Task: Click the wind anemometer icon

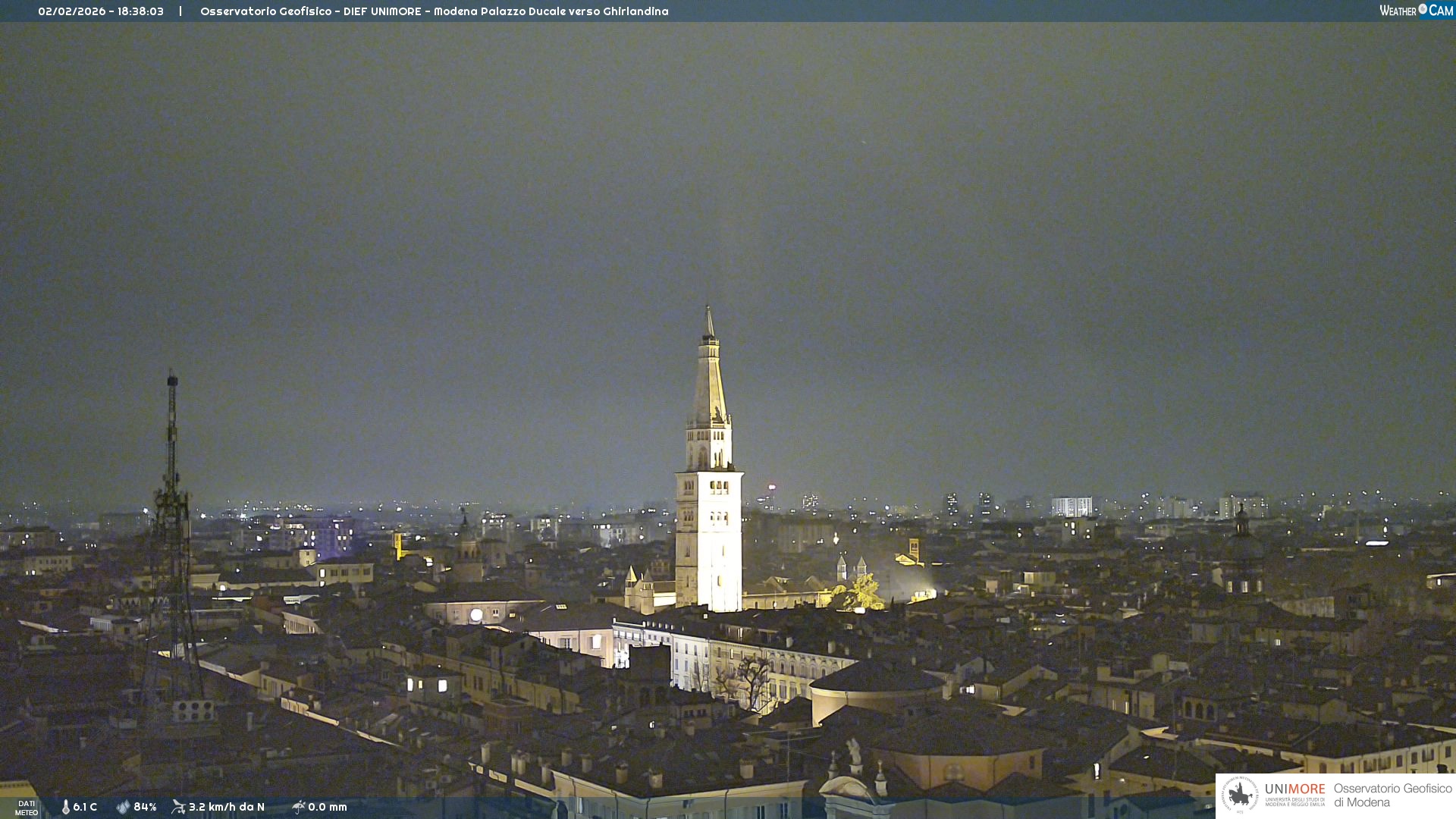Action: click(178, 807)
